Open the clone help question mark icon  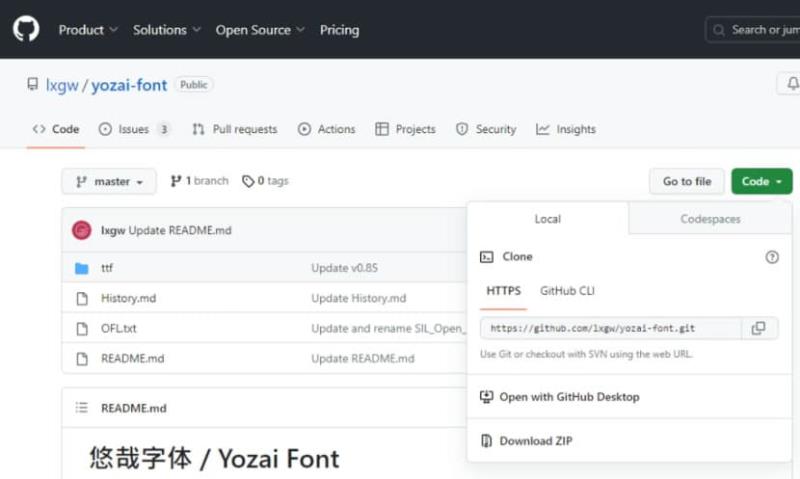click(772, 257)
